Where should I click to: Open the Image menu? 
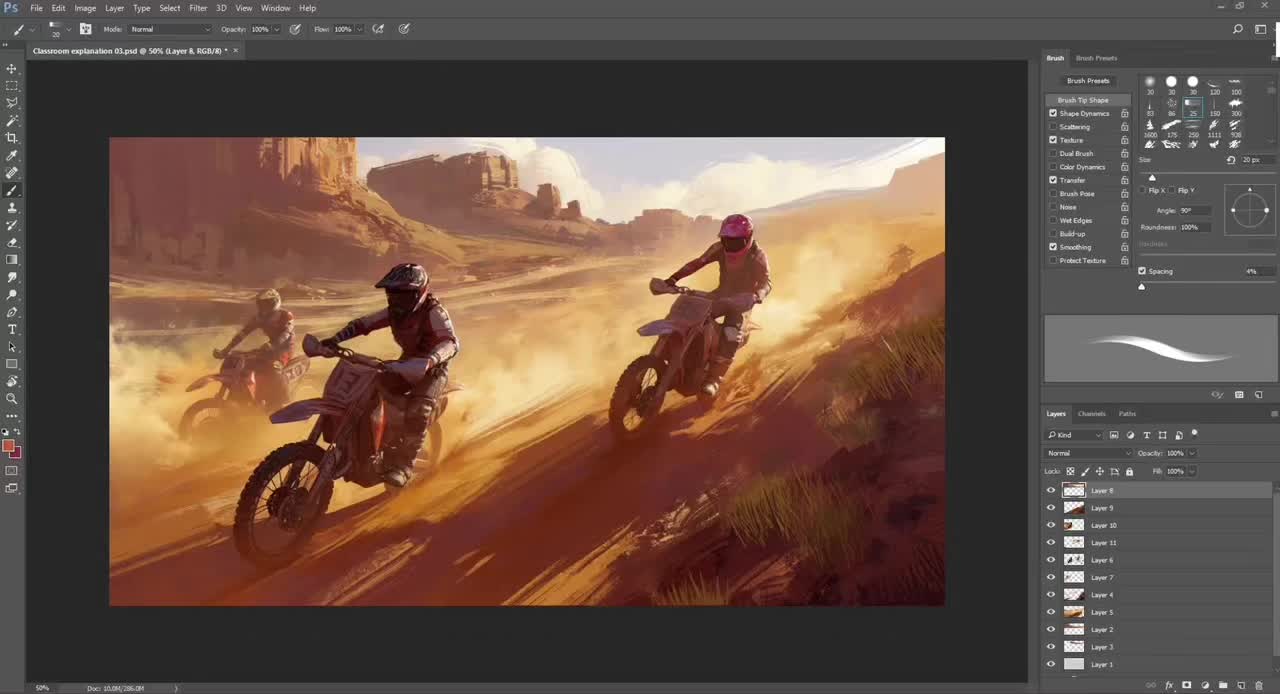[x=85, y=8]
